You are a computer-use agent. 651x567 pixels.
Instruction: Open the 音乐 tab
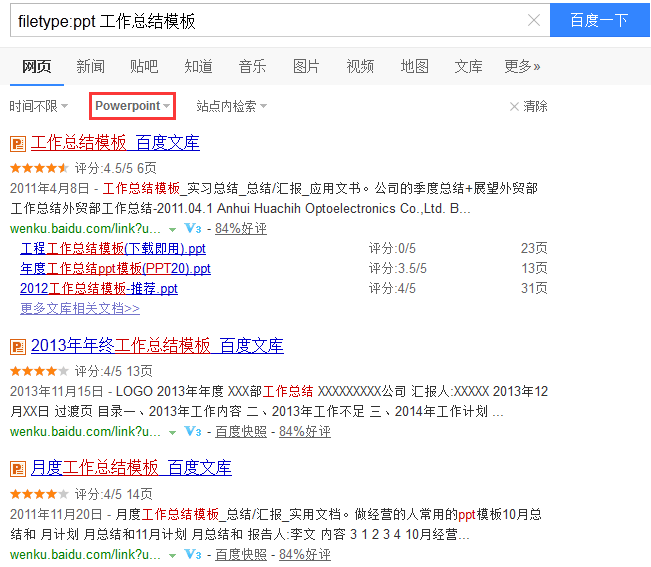click(x=252, y=66)
